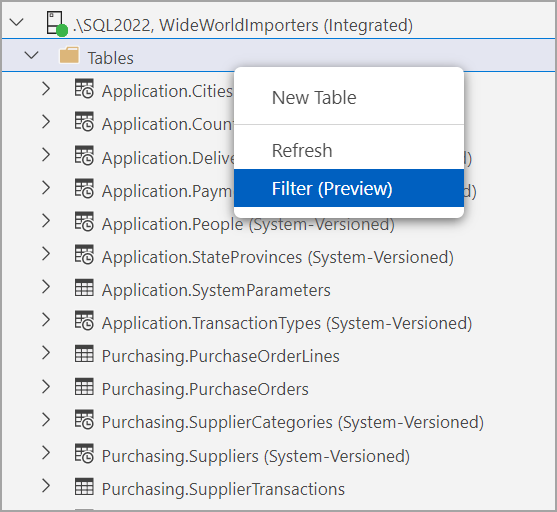The width and height of the screenshot is (557, 512).
Task: Select the Application.TransactionTypes (System-Versioned) table
Action: [287, 323]
